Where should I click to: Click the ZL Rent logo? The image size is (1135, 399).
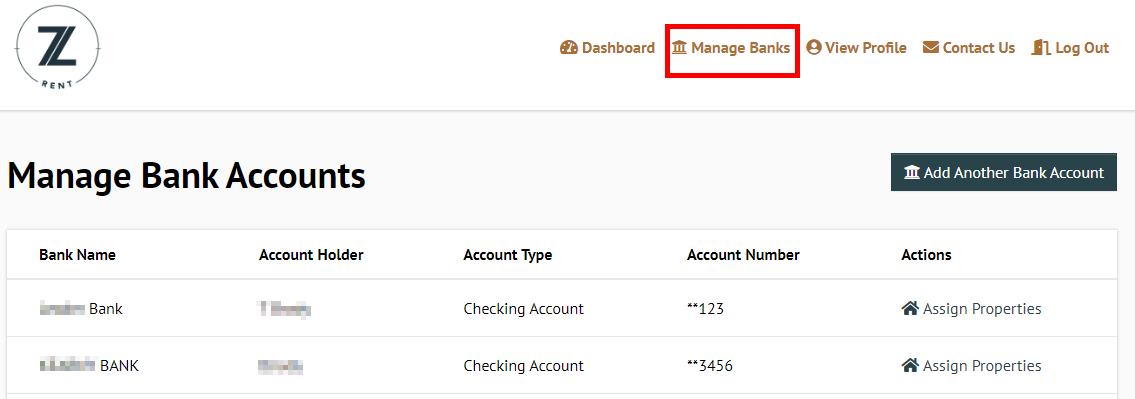coord(57,49)
